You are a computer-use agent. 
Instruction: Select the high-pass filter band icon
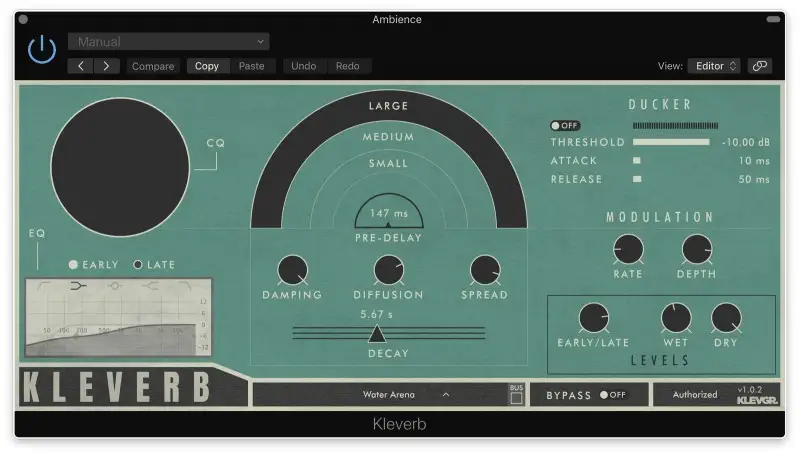click(43, 286)
